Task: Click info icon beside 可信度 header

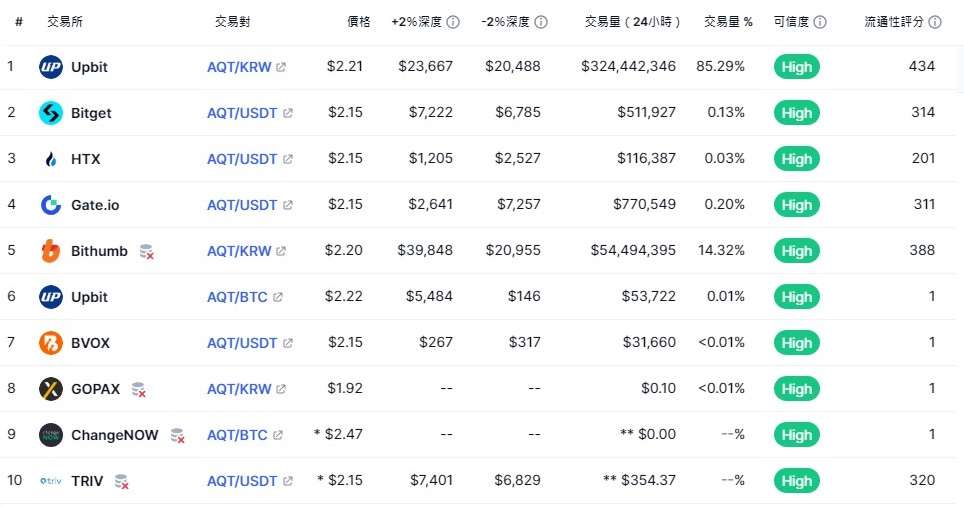Action: (x=819, y=22)
